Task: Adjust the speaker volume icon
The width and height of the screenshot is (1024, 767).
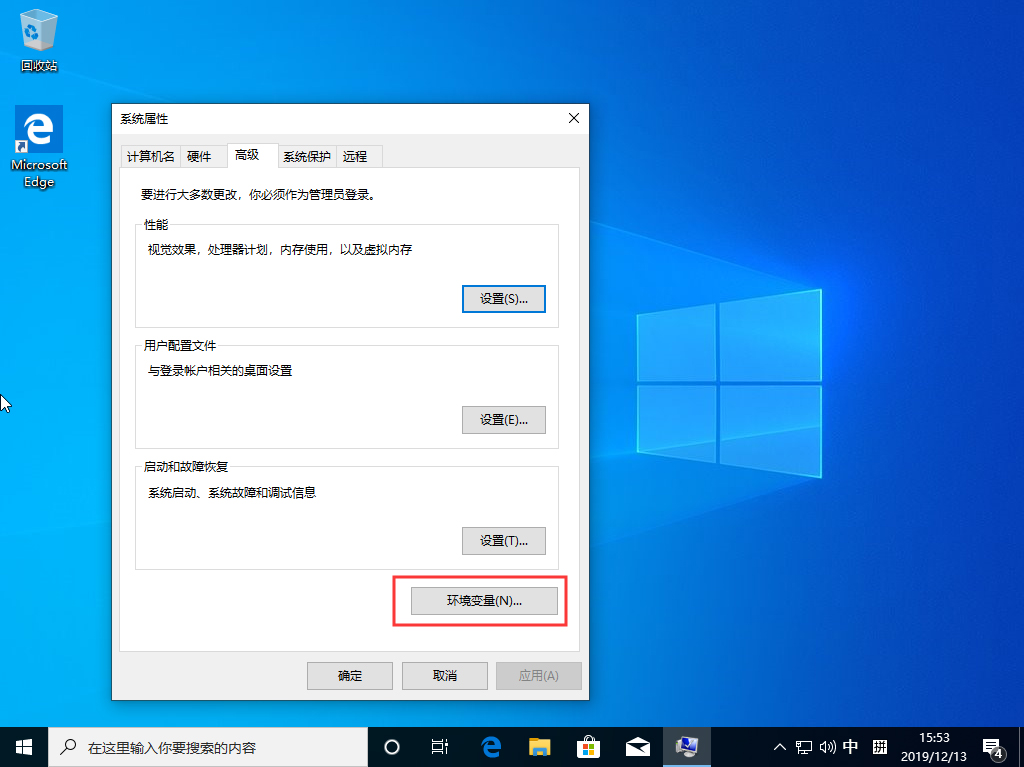Action: pyautogui.click(x=827, y=746)
